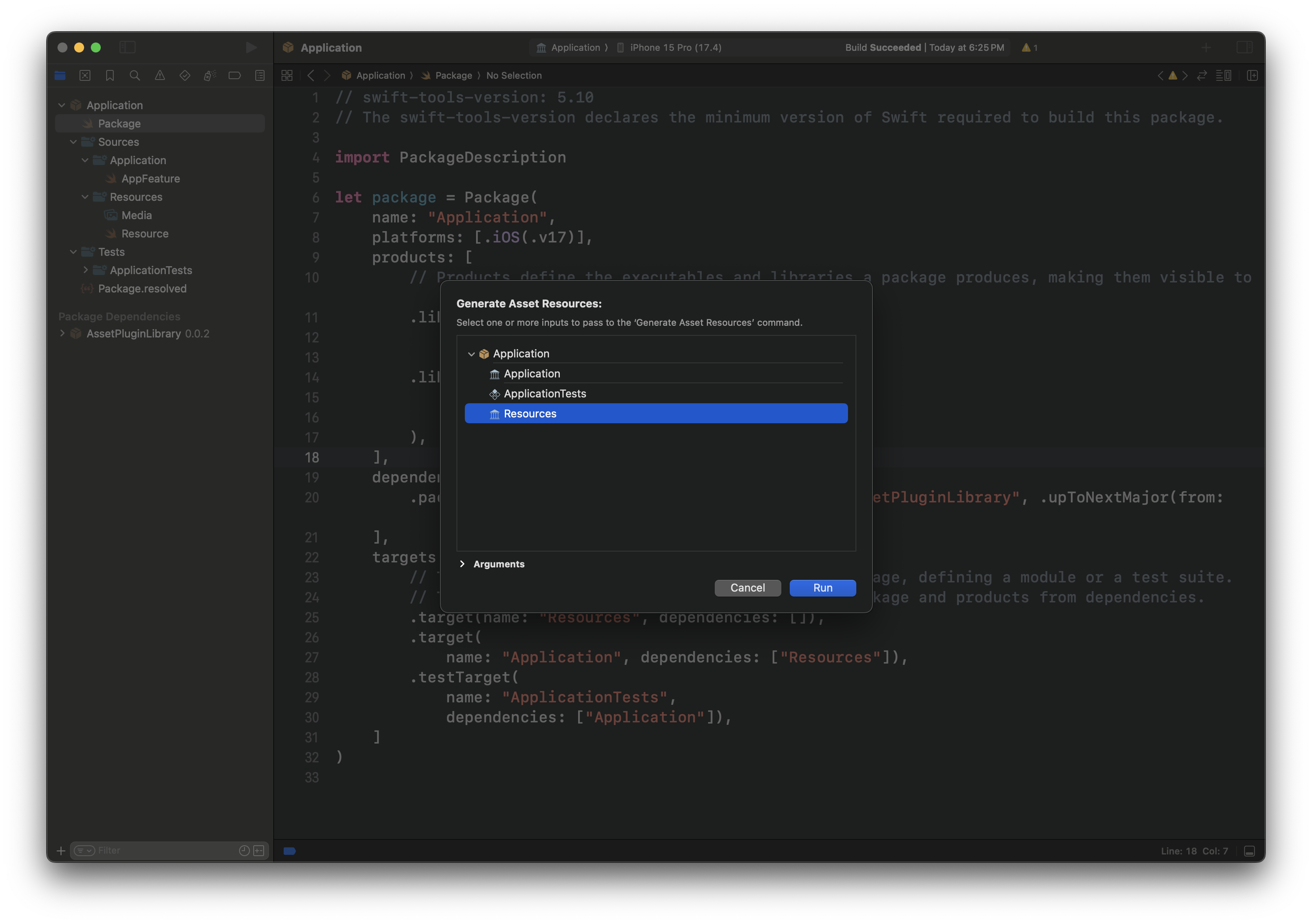Select the Package file in navigator
Viewport: 1312px width, 924px height.
[160, 123]
